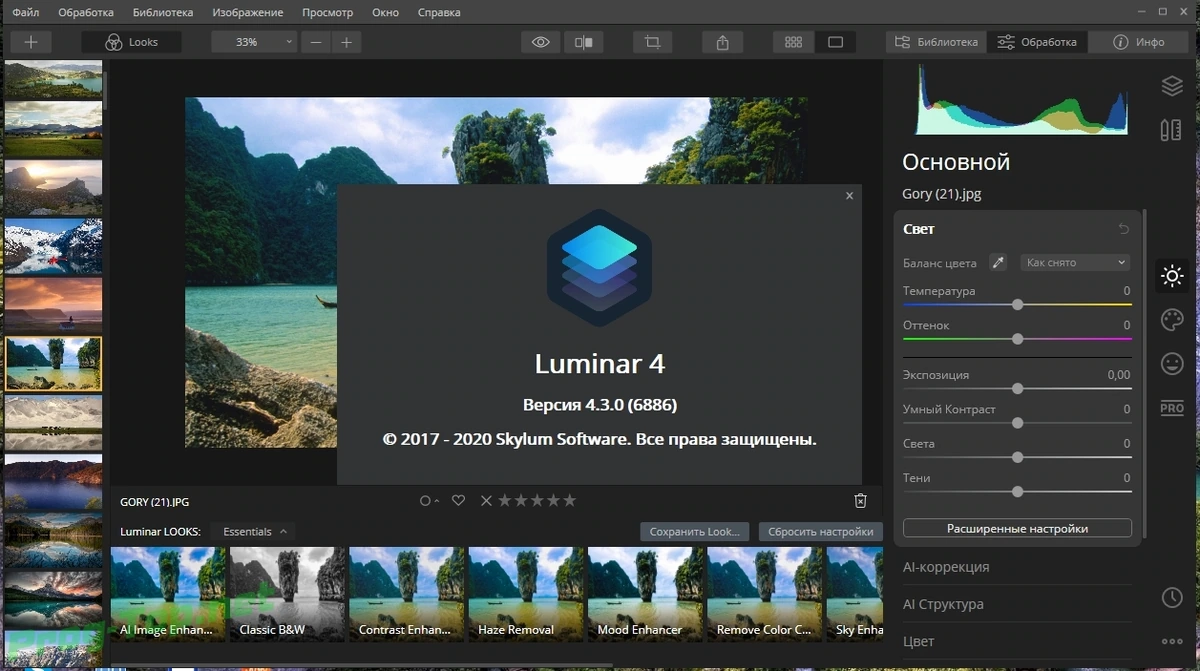Open the Изображение menu

(x=247, y=13)
